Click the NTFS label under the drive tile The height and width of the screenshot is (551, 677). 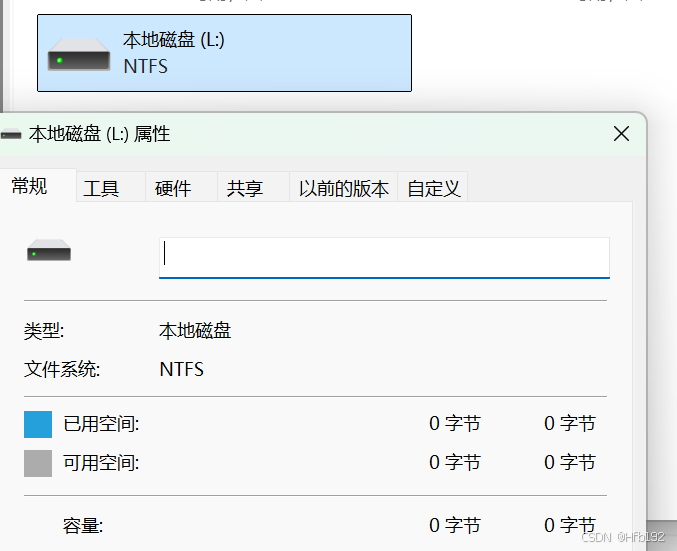[x=146, y=66]
